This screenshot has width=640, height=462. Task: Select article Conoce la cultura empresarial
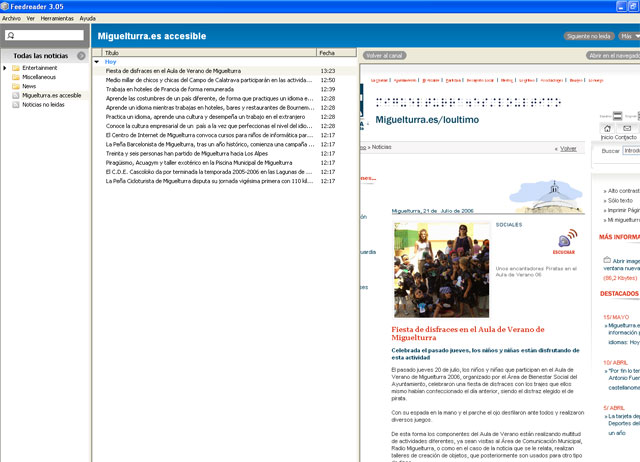224,126
